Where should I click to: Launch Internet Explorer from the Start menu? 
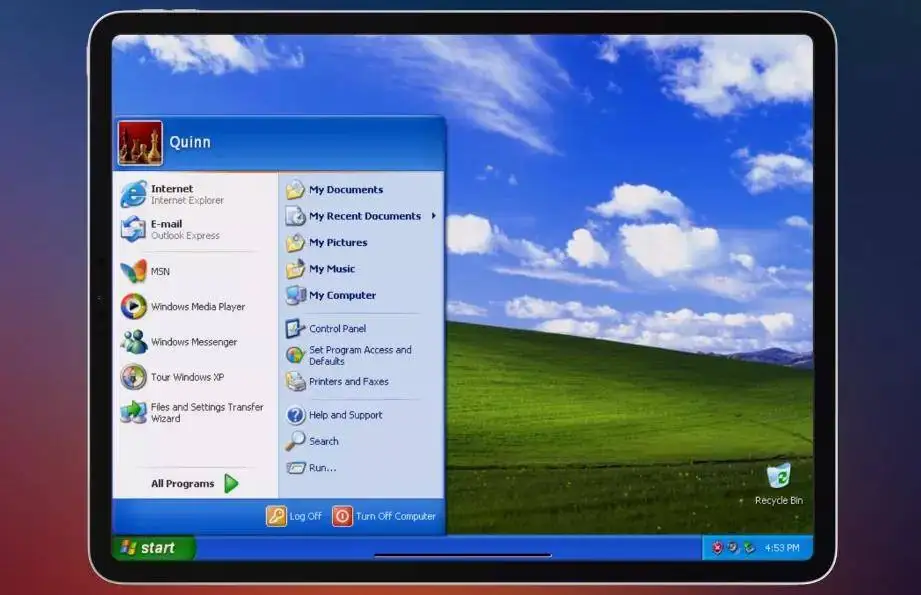[x=171, y=193]
